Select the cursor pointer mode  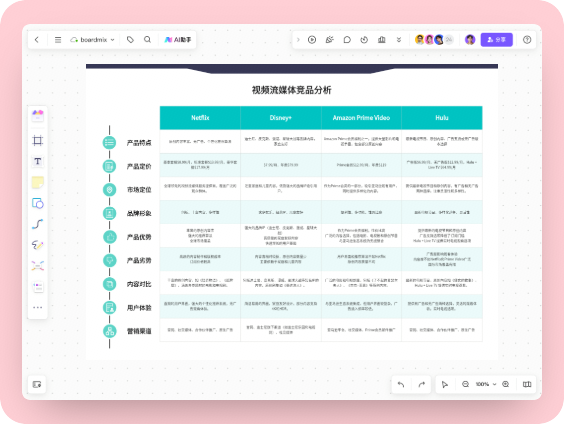click(445, 384)
